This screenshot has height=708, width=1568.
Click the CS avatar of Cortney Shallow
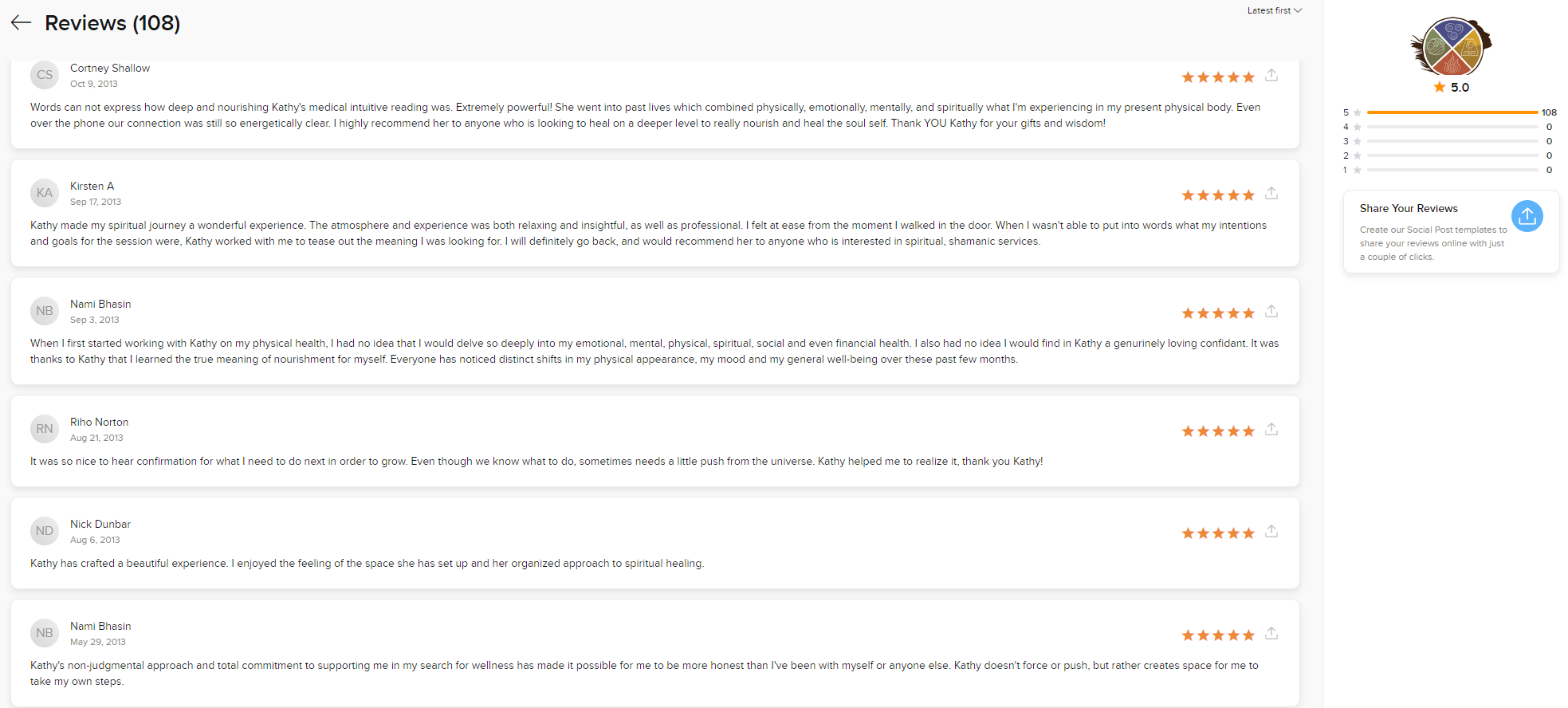click(45, 75)
